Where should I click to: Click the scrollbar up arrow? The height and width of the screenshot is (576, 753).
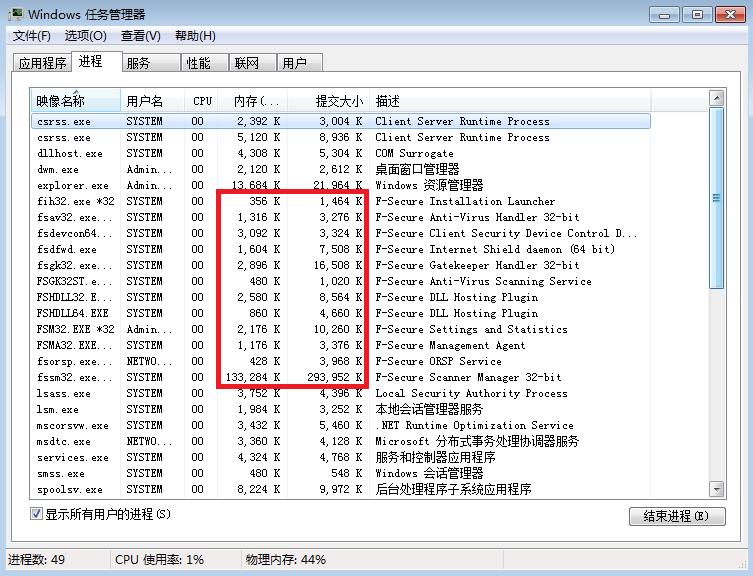click(715, 99)
